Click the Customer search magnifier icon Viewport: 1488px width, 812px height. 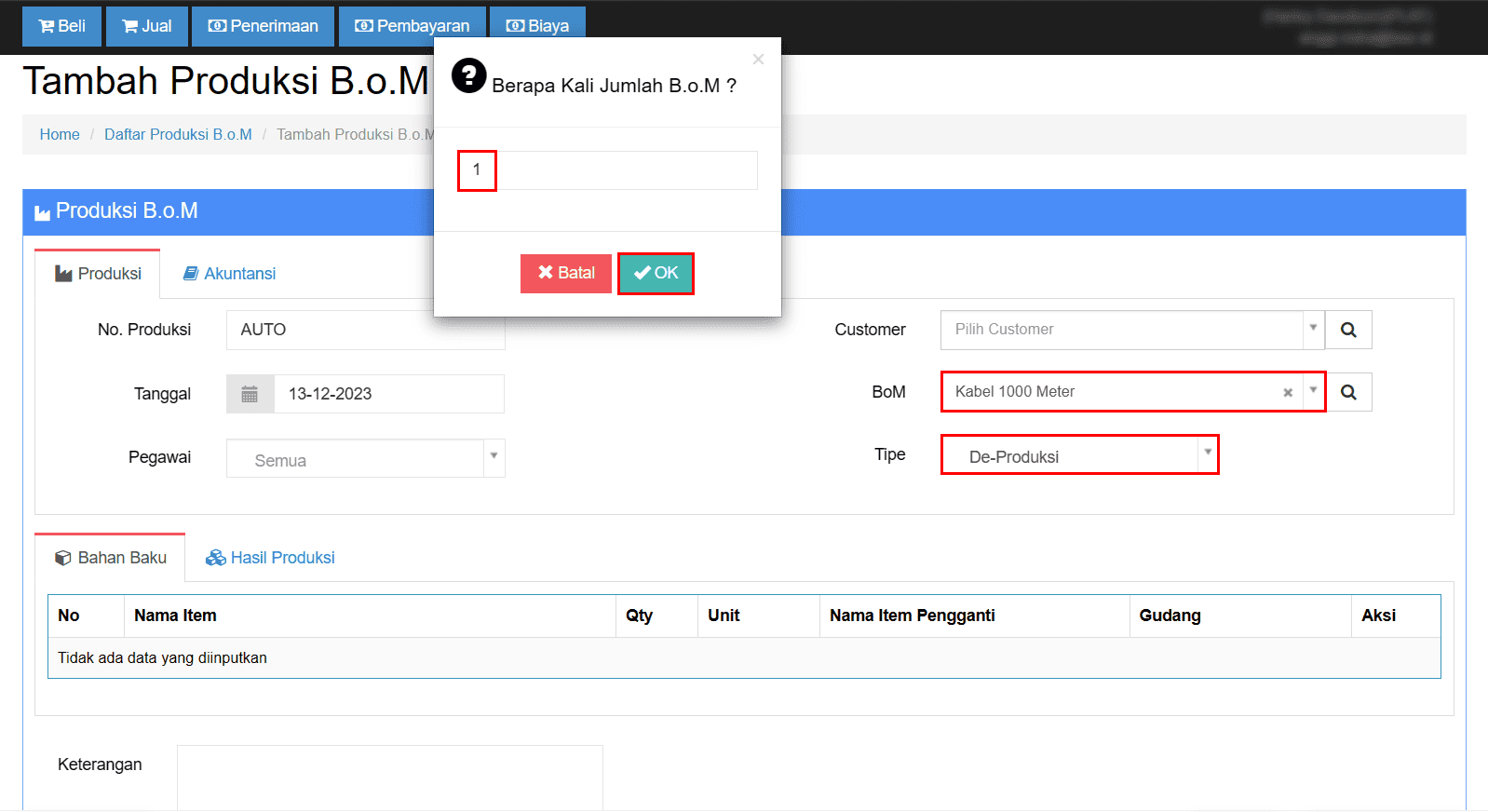(x=1348, y=330)
